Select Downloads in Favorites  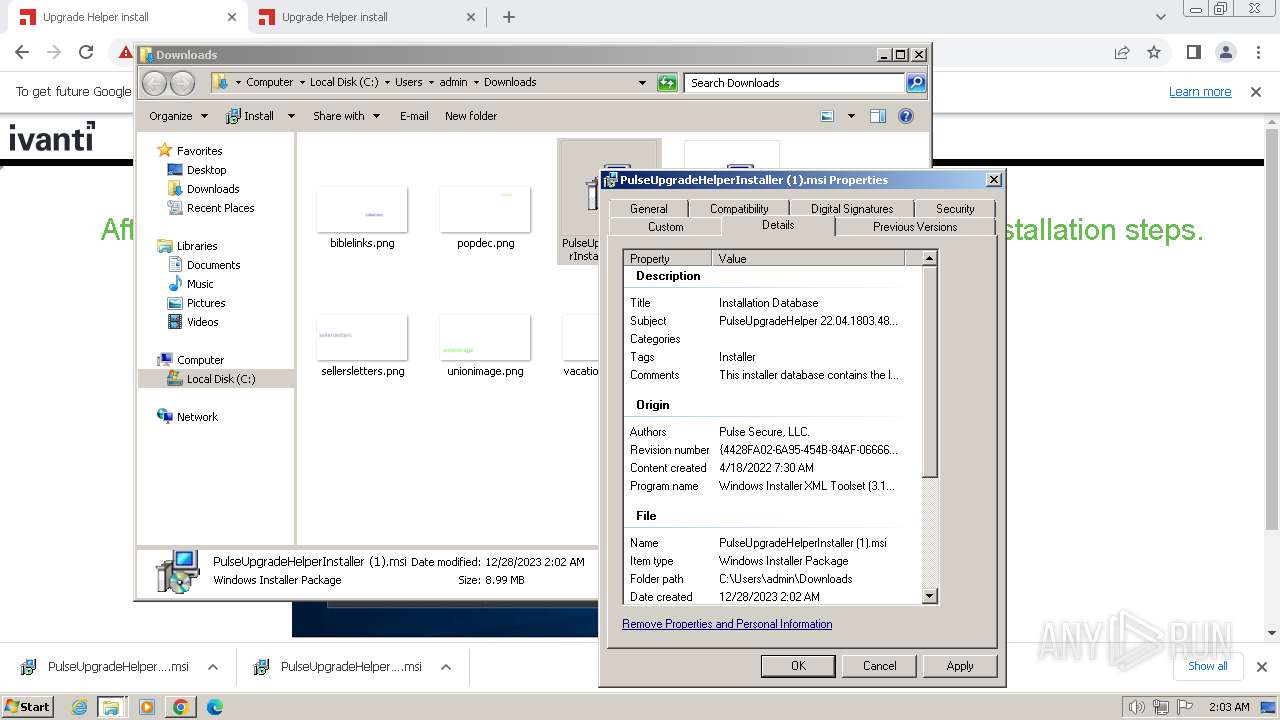(213, 189)
